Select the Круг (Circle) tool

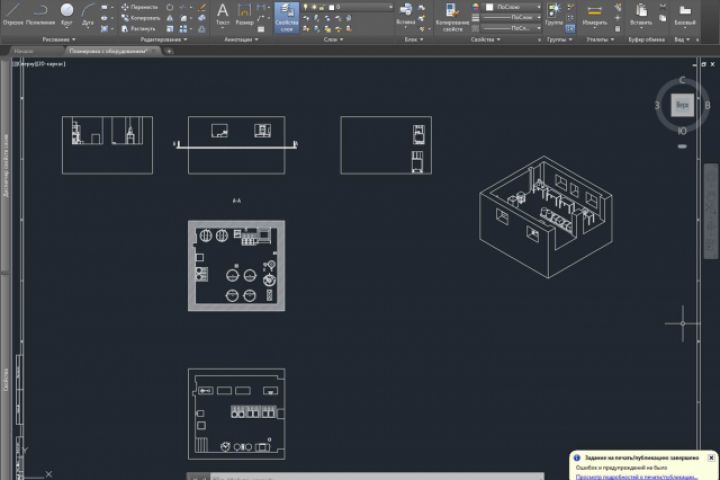tap(67, 14)
